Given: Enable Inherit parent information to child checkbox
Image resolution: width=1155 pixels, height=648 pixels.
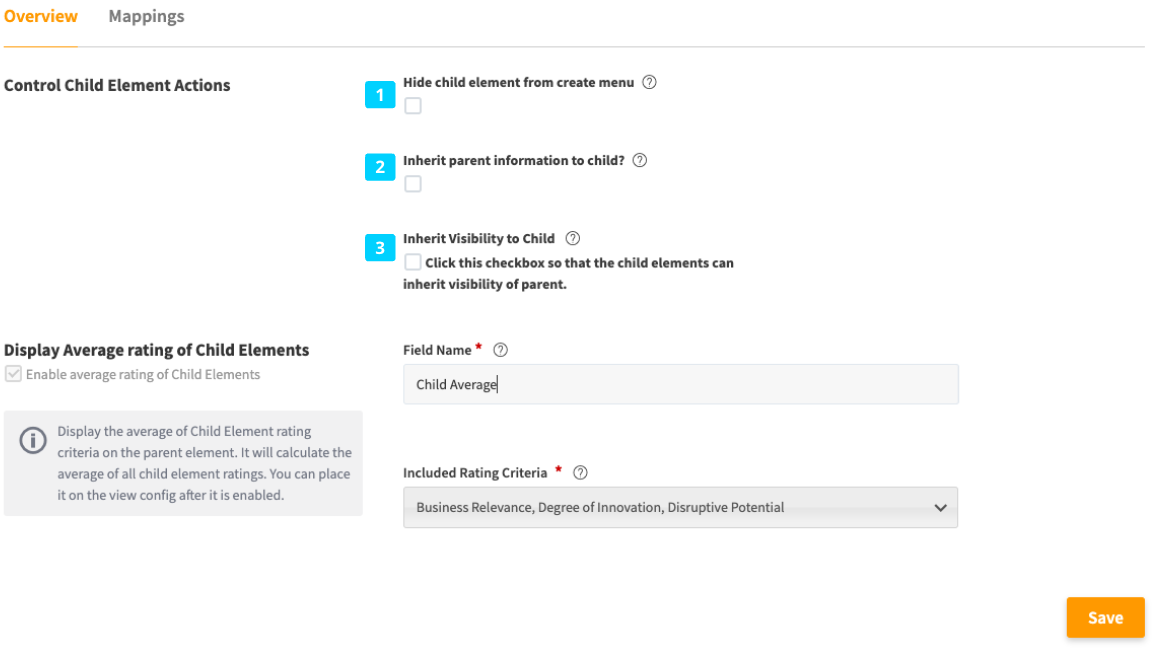Looking at the screenshot, I should [413, 184].
